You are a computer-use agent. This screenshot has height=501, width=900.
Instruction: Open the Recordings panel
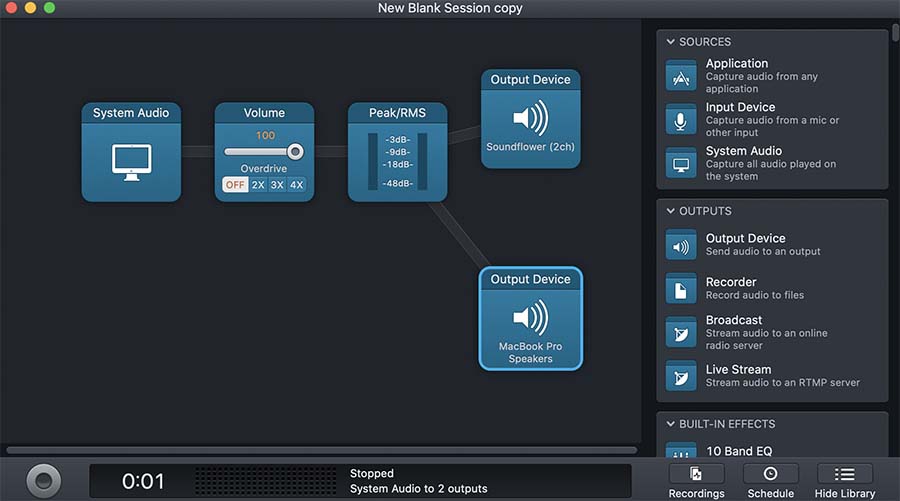(696, 480)
